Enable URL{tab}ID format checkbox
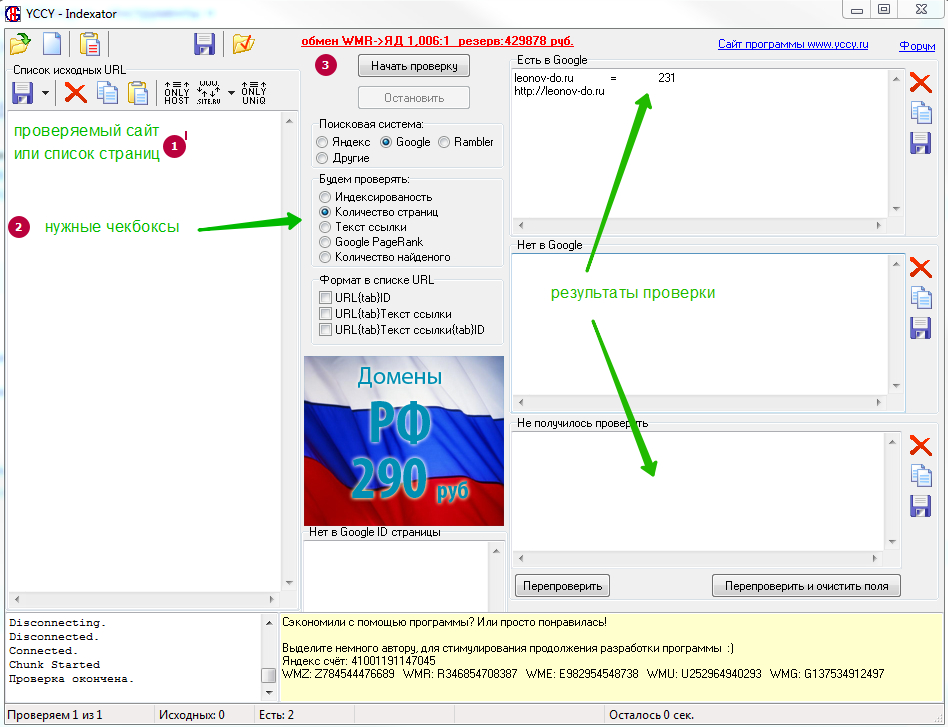The image size is (948, 727). (325, 298)
